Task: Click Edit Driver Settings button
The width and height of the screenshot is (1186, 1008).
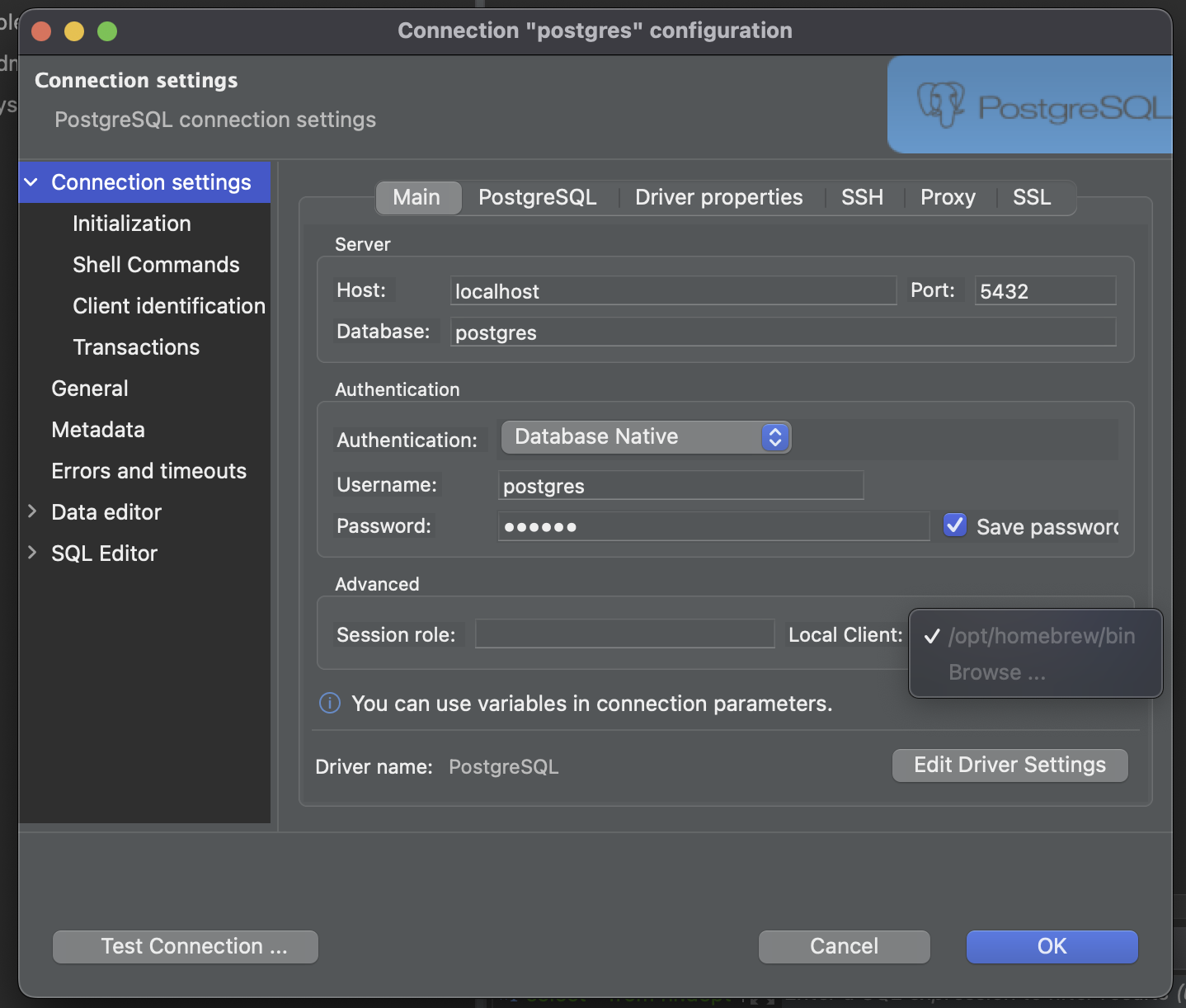Action: pyautogui.click(x=1010, y=765)
